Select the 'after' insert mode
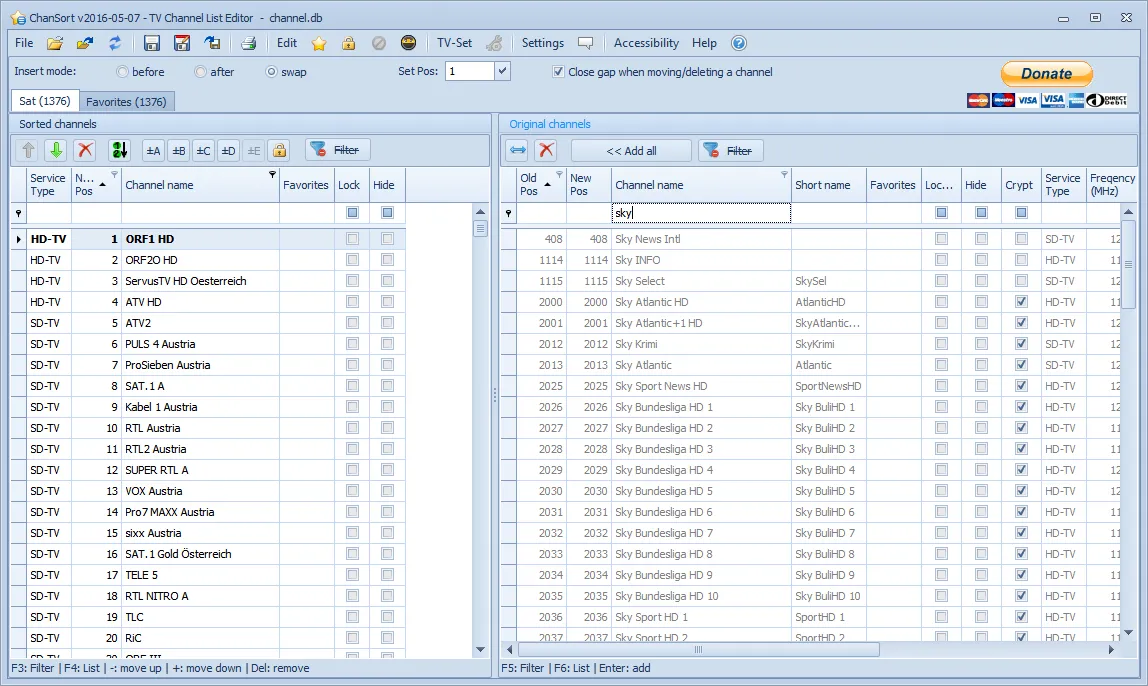 (x=201, y=72)
